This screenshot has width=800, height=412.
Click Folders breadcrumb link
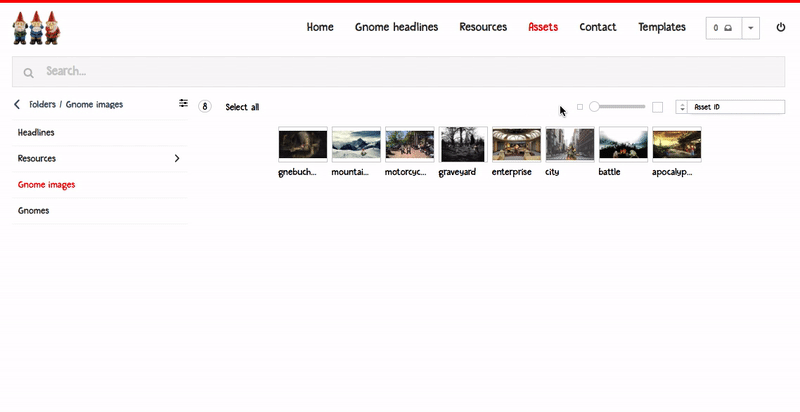[x=42, y=105]
